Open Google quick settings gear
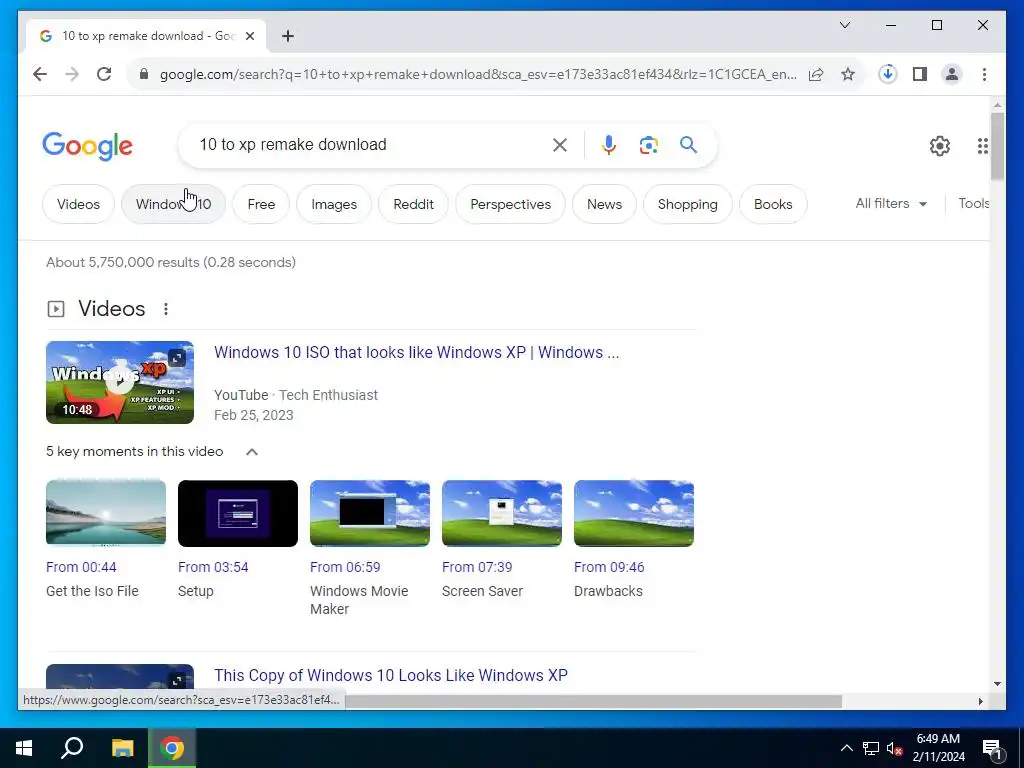This screenshot has width=1024, height=768. point(940,146)
